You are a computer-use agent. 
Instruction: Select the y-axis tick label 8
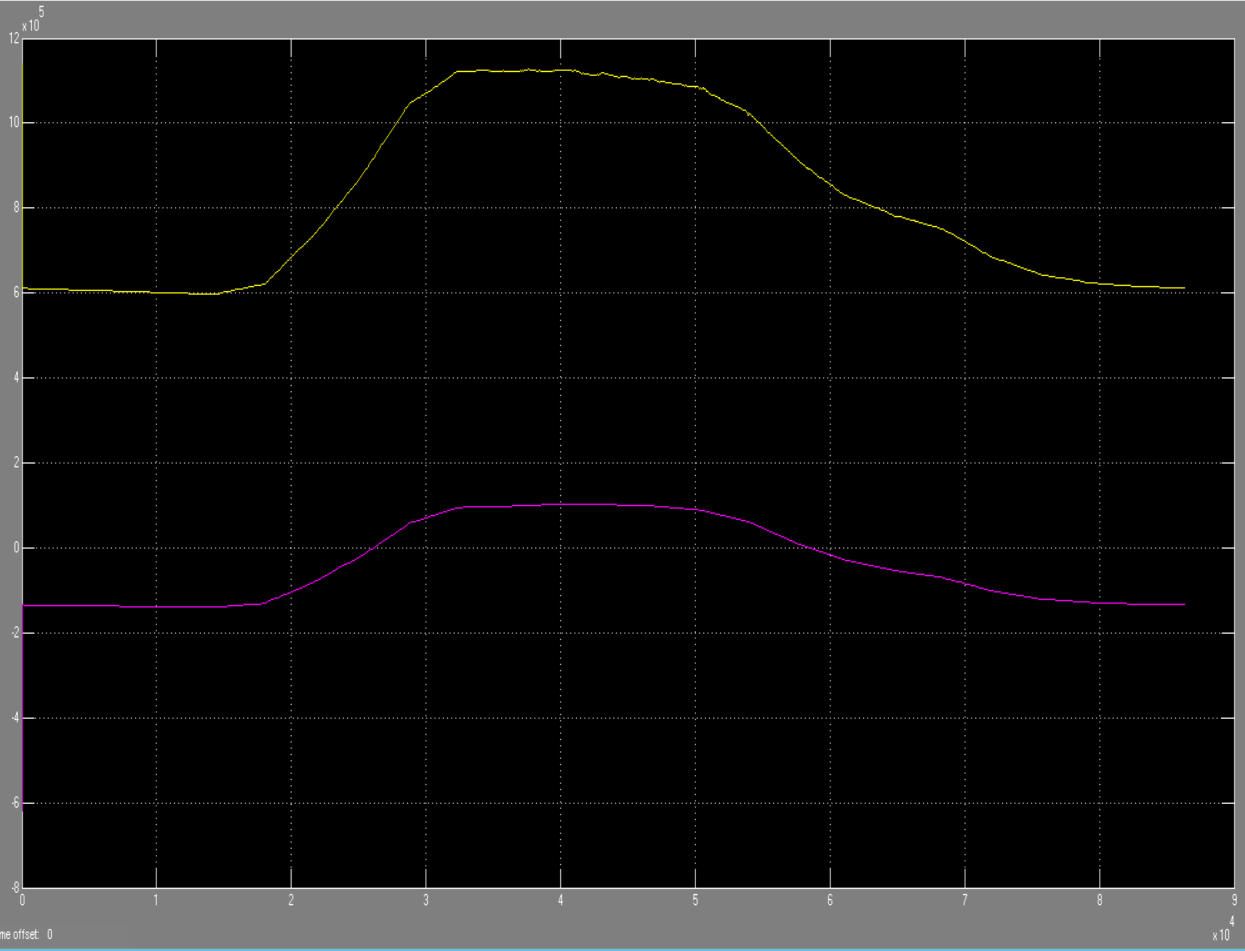(16, 208)
